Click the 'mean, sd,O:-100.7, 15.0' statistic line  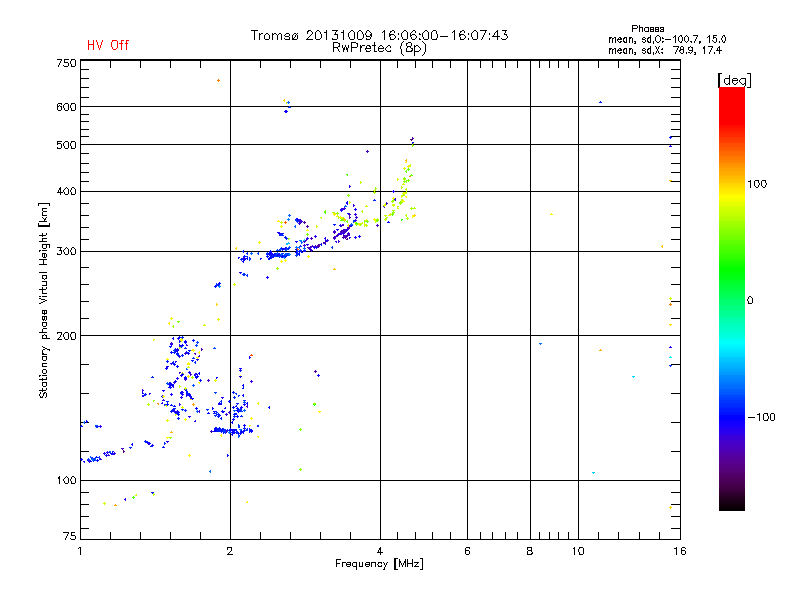coord(667,39)
